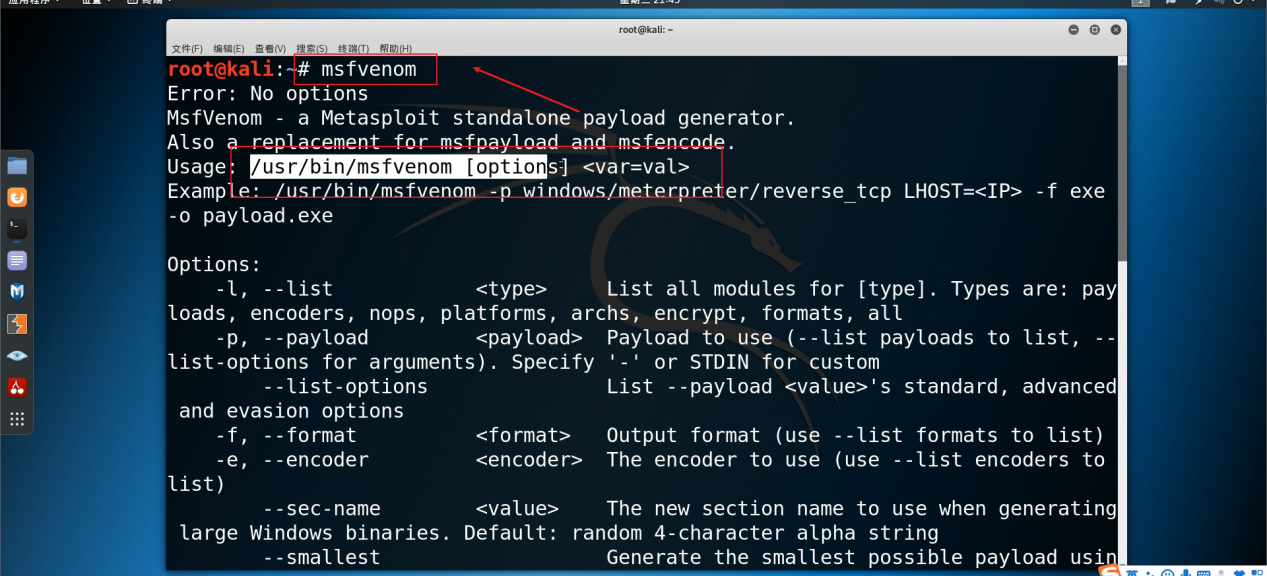Click the '<encoder>' argument placeholder

(x=529, y=460)
